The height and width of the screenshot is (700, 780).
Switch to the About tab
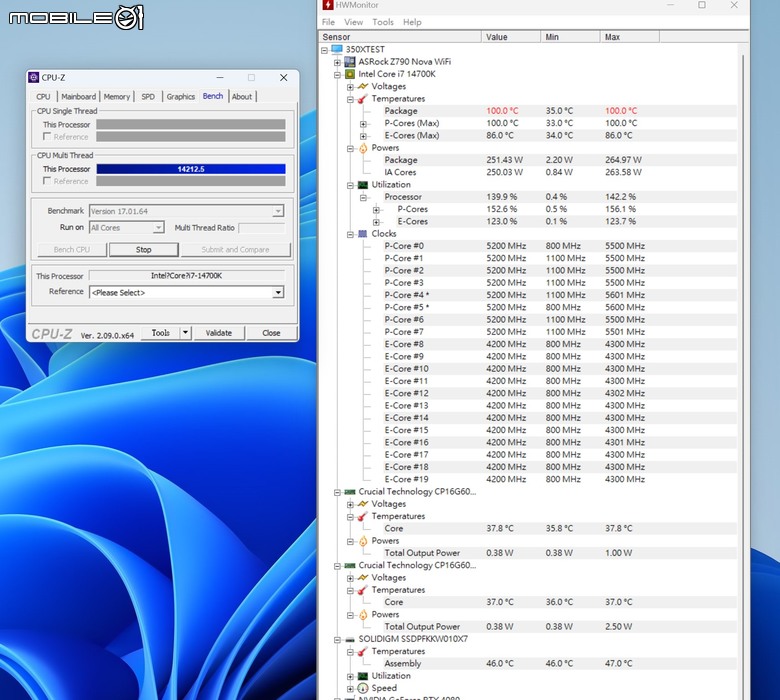click(x=242, y=97)
